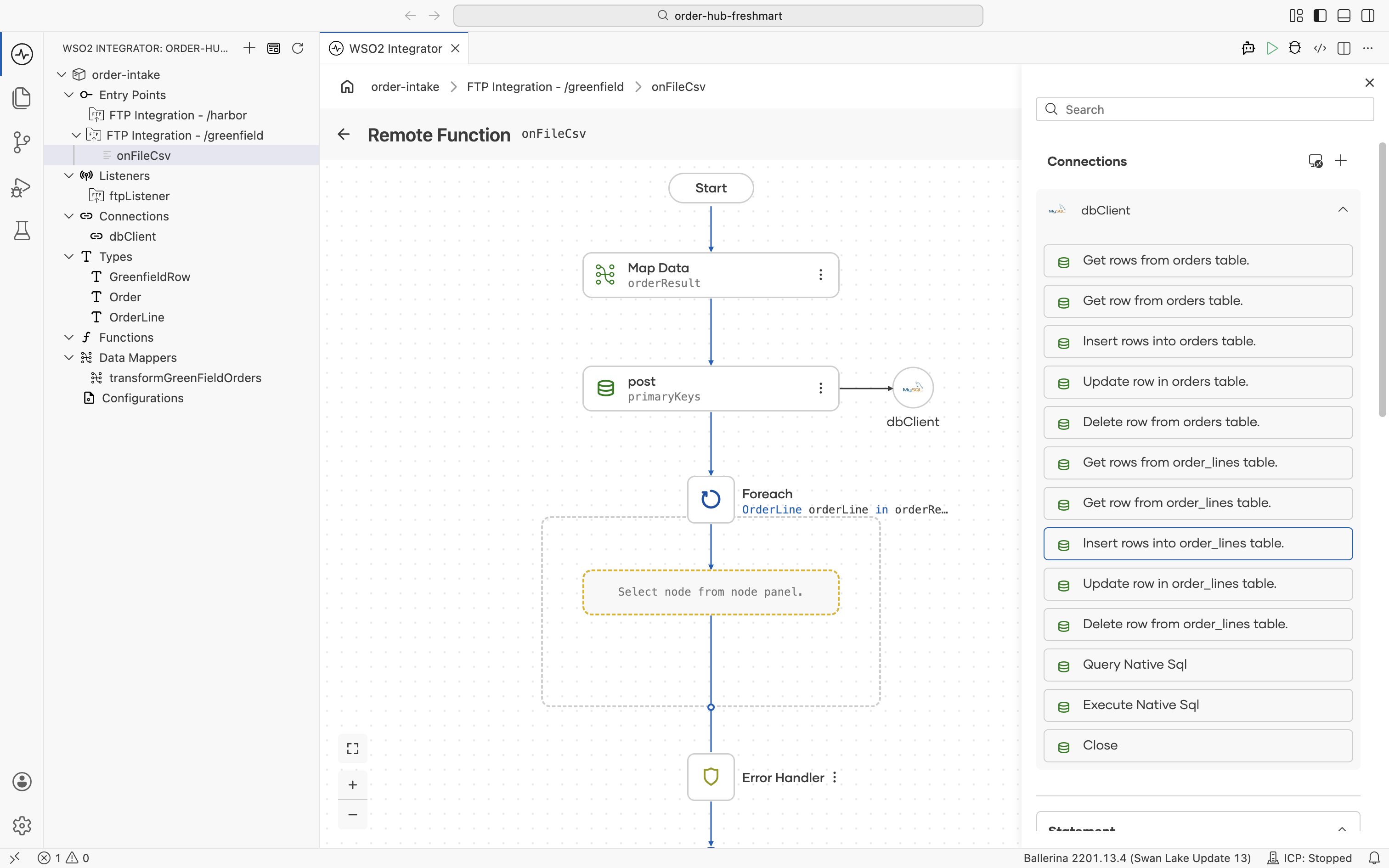Click the node panel Search field
The height and width of the screenshot is (868, 1389).
coord(1205,110)
